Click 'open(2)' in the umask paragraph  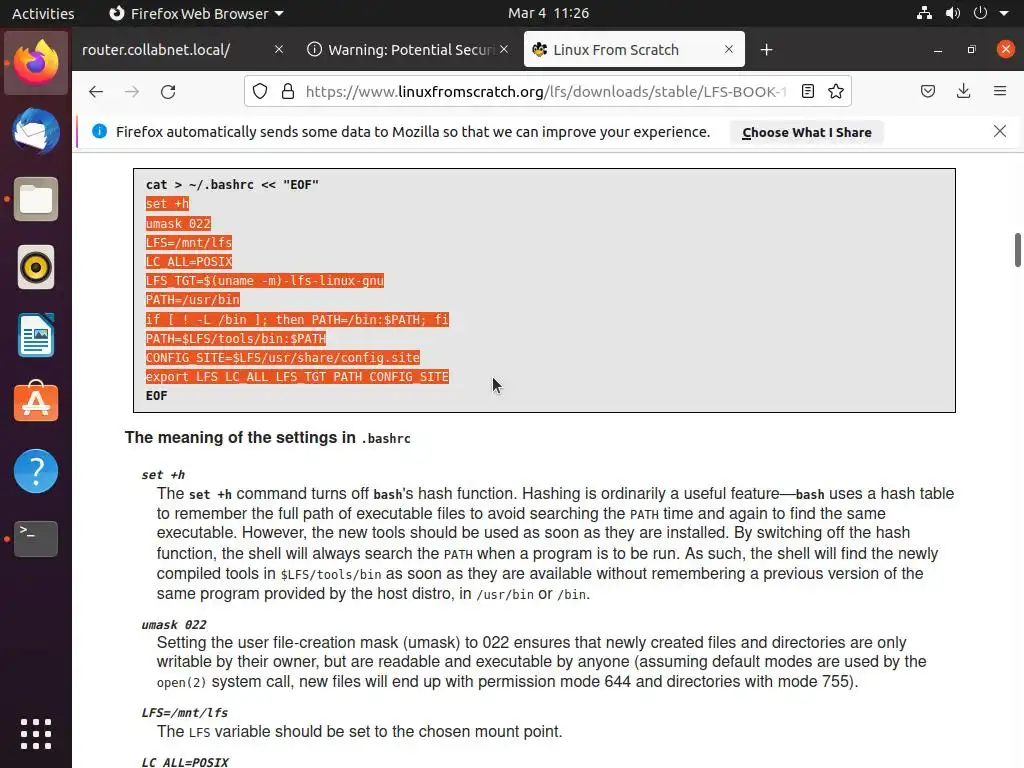point(181,682)
